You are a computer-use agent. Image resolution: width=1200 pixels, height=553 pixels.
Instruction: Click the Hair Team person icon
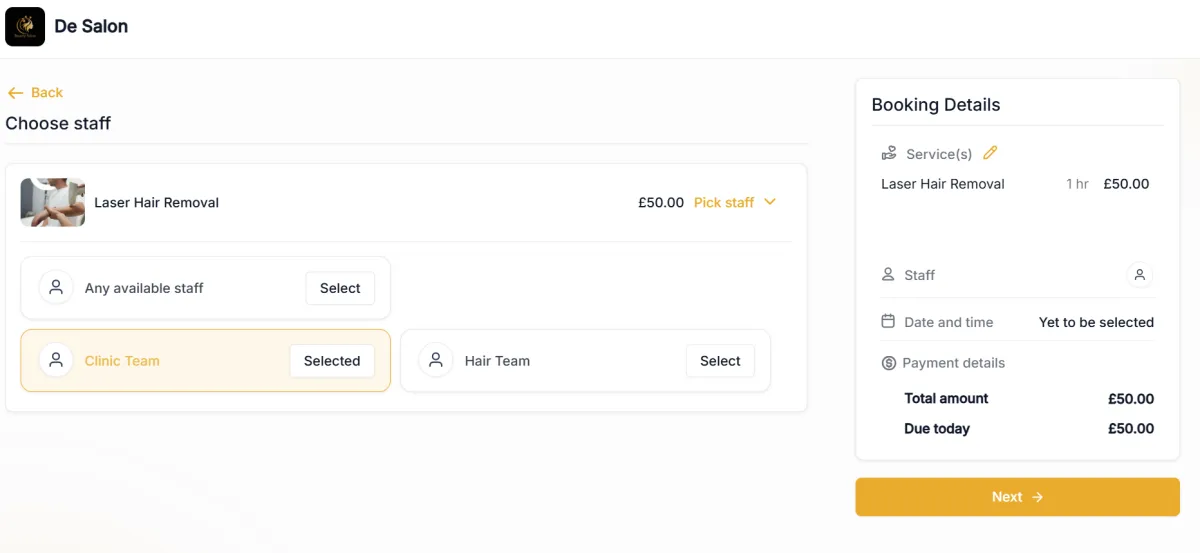(x=436, y=361)
